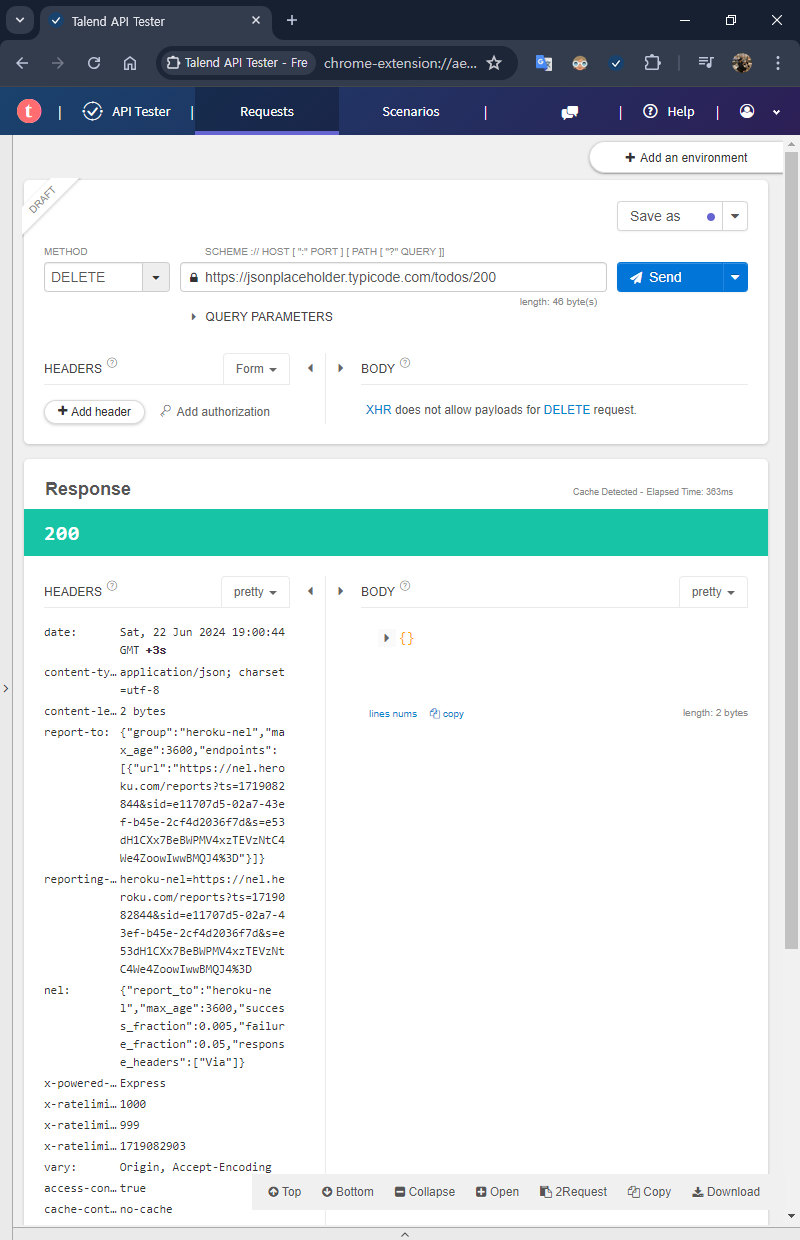Click Add authorization link
This screenshot has width=800, height=1240.
click(x=215, y=411)
